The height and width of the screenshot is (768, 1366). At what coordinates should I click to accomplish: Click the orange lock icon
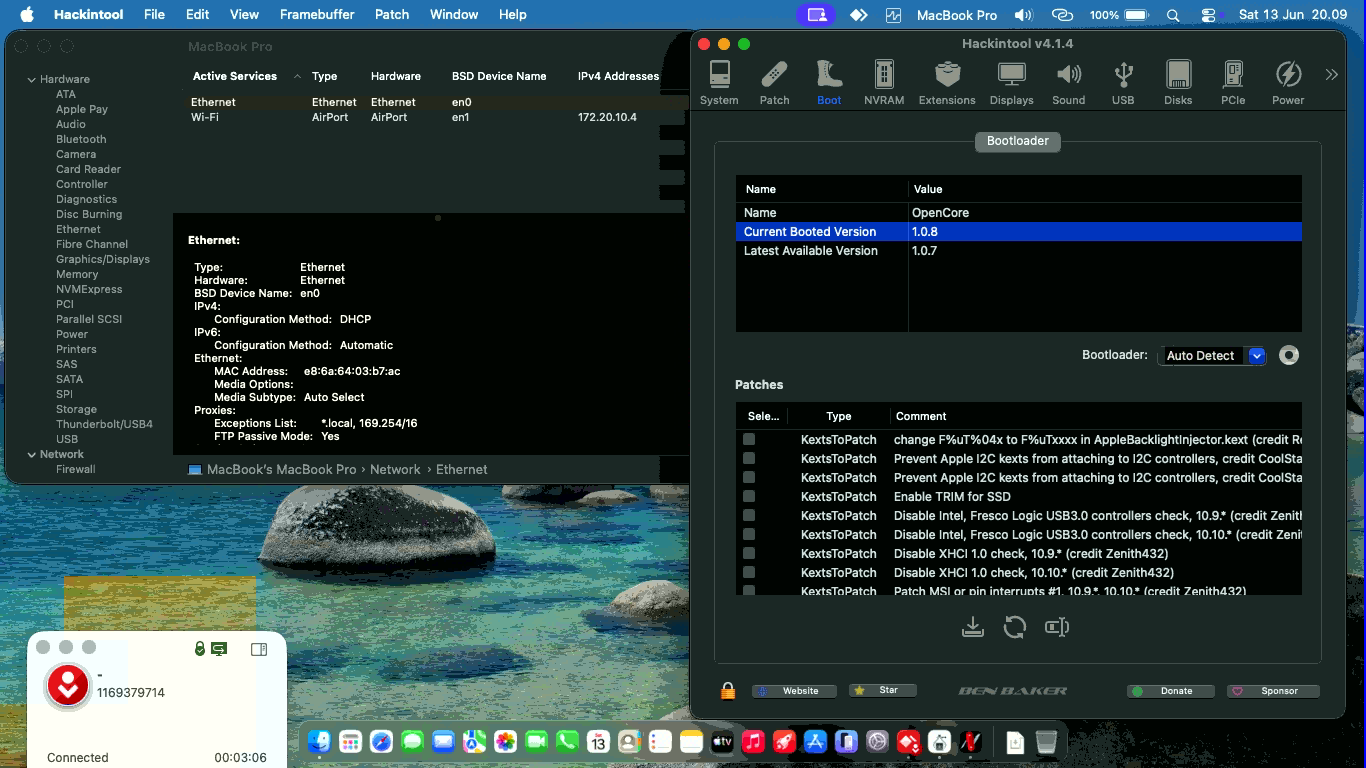(728, 691)
